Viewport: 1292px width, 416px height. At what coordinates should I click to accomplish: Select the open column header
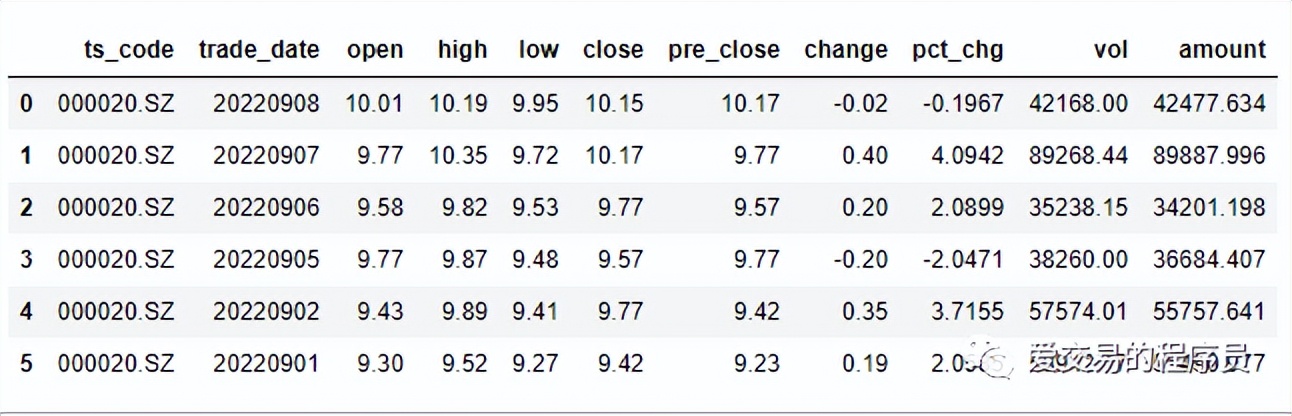(375, 50)
